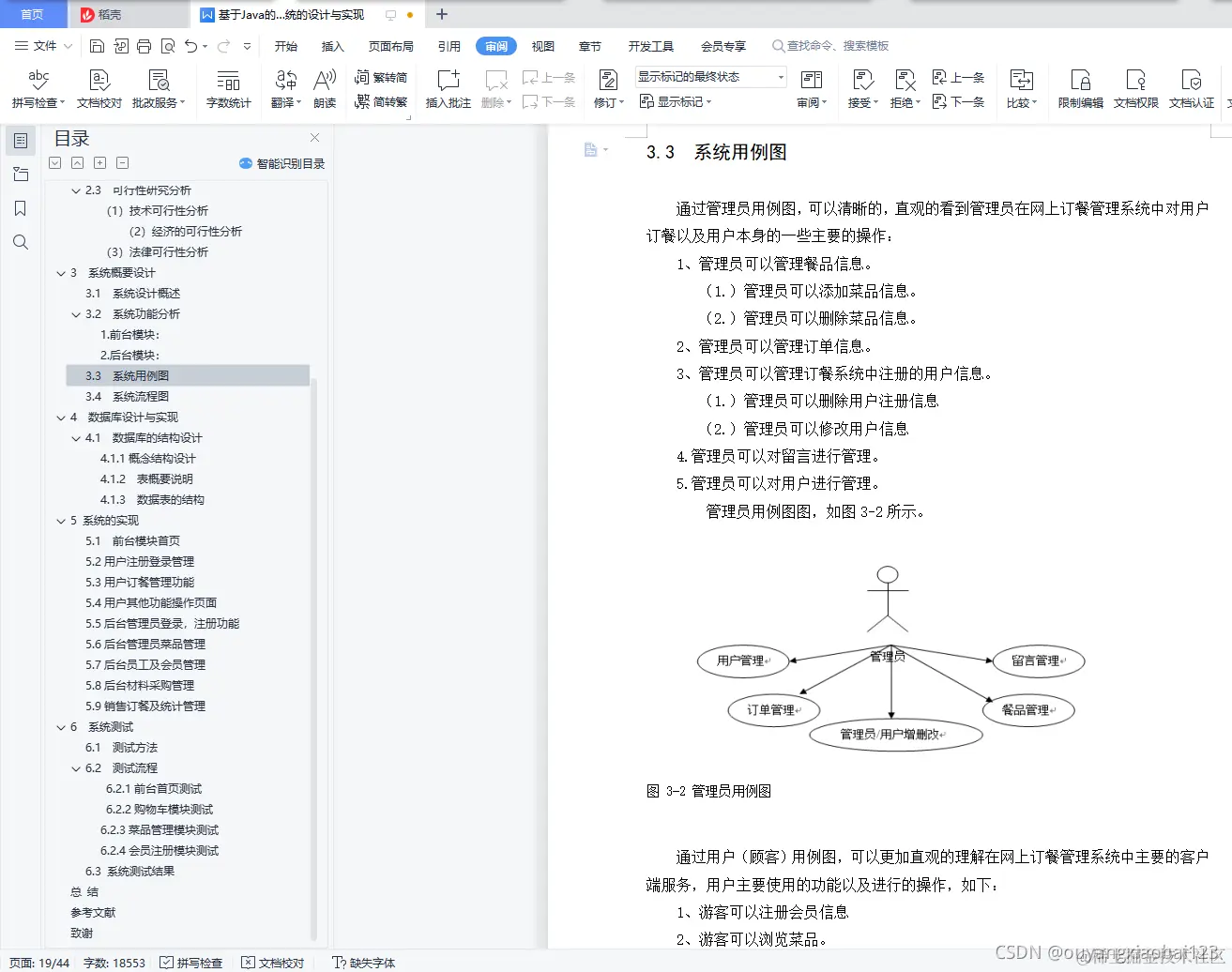This screenshot has width=1232, height=972.
Task: Click expand-all plus button in 目录 panel
Action: point(100,162)
